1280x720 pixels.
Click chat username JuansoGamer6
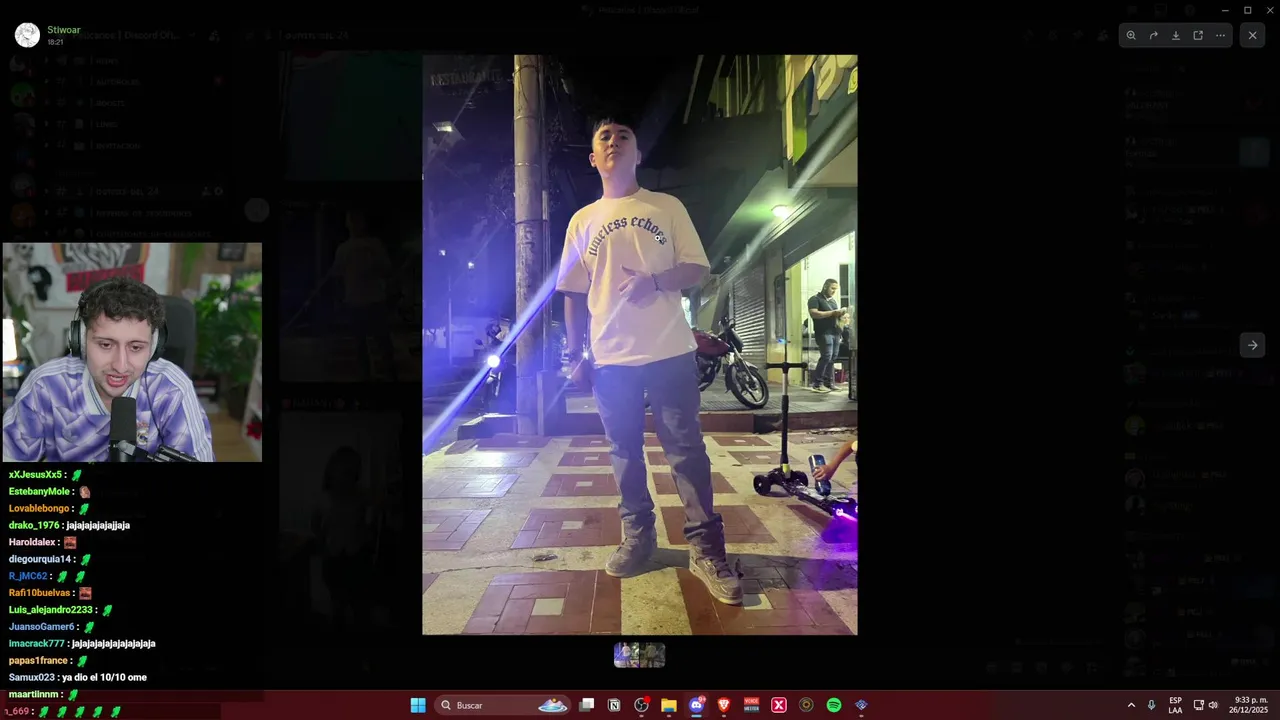42,627
